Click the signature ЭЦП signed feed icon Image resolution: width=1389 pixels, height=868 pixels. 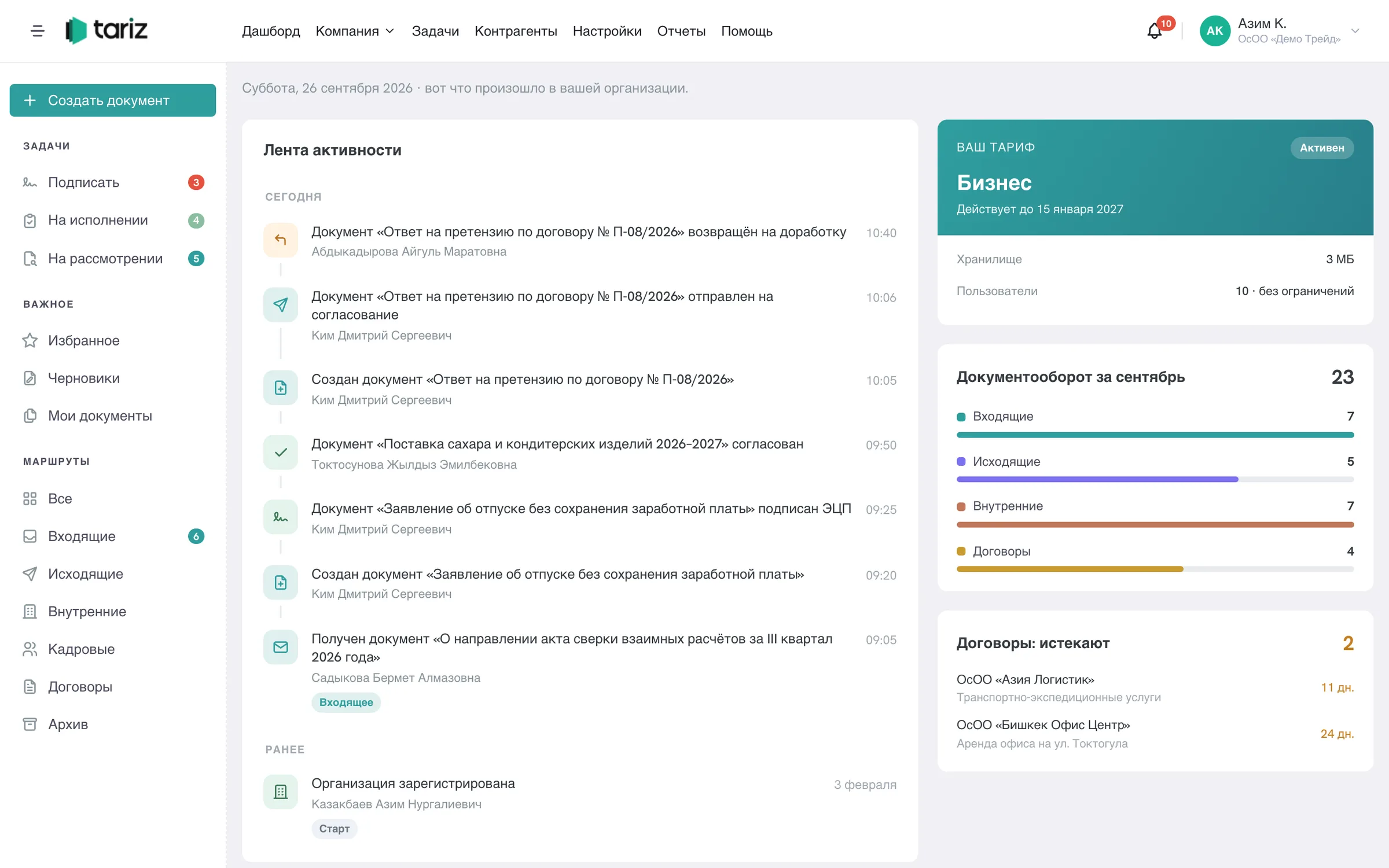[281, 517]
